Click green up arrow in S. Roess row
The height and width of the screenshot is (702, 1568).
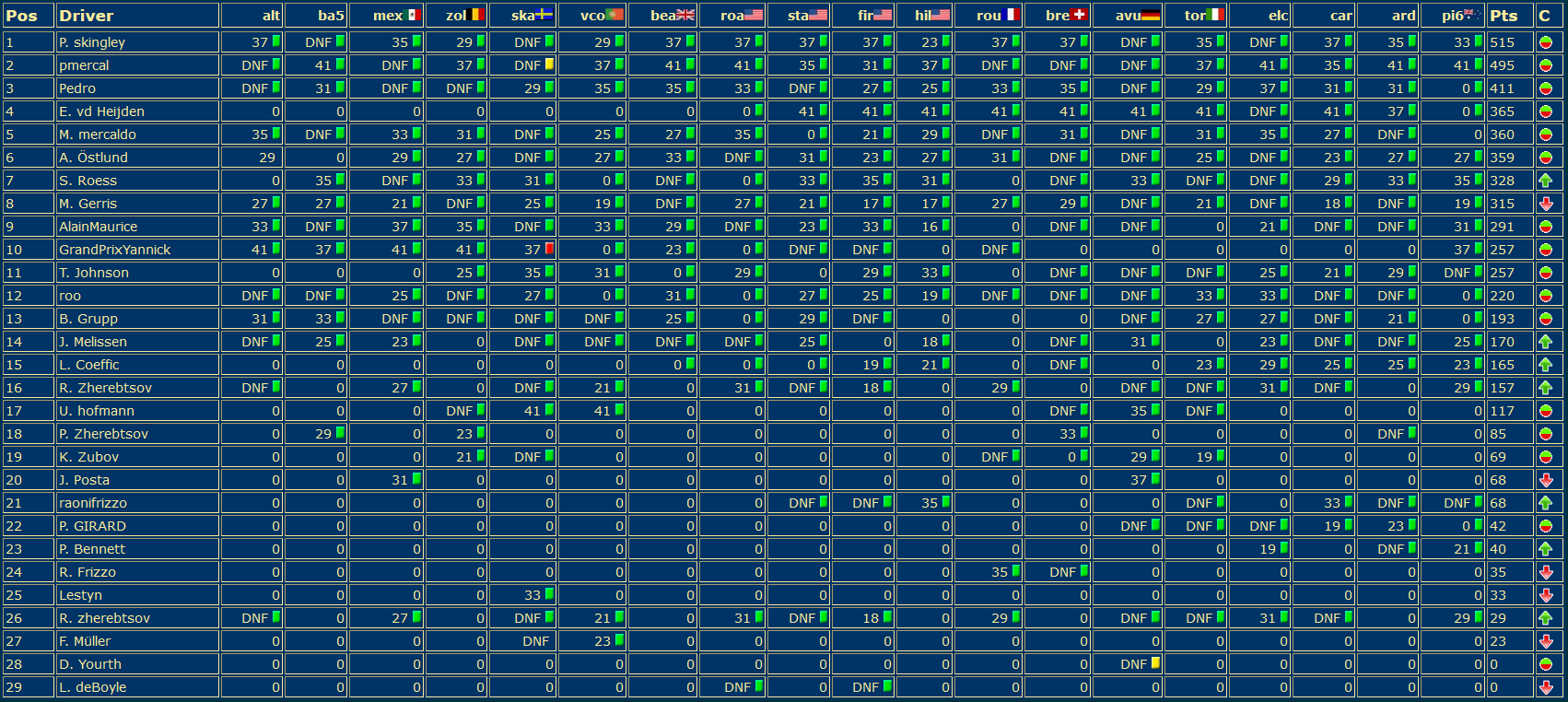1546,181
